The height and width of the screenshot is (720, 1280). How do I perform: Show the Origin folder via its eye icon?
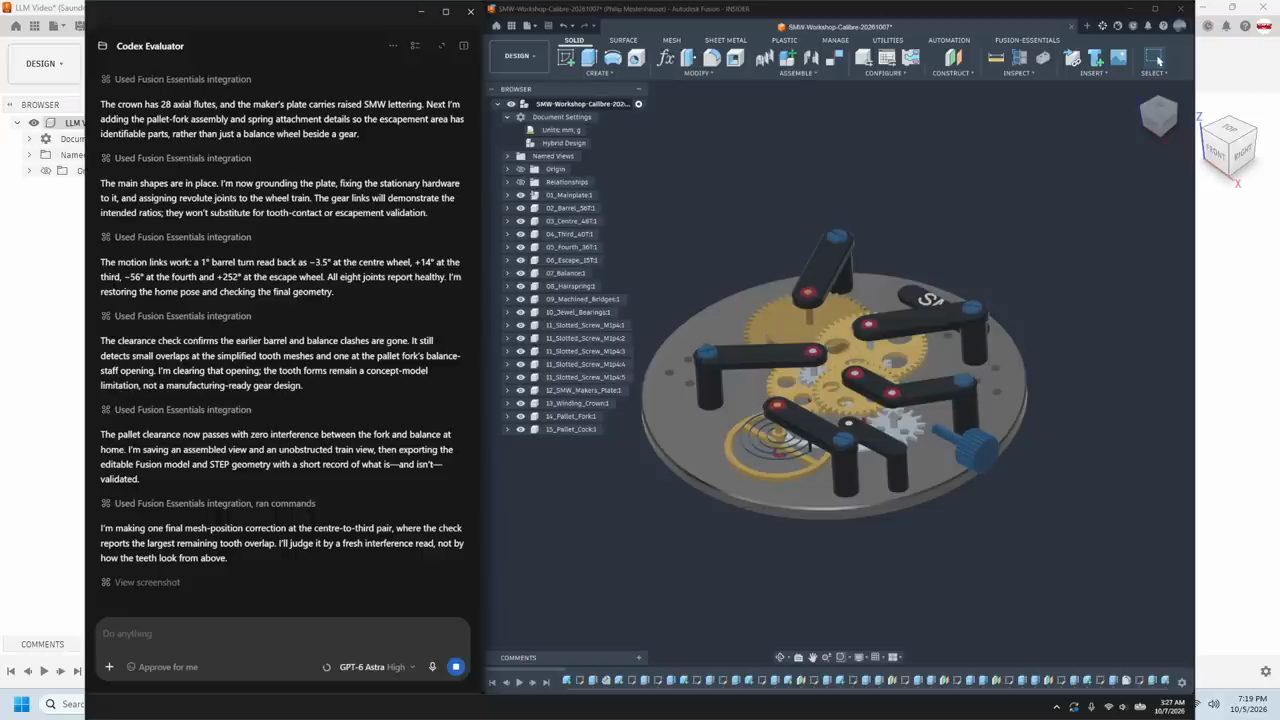(520, 169)
